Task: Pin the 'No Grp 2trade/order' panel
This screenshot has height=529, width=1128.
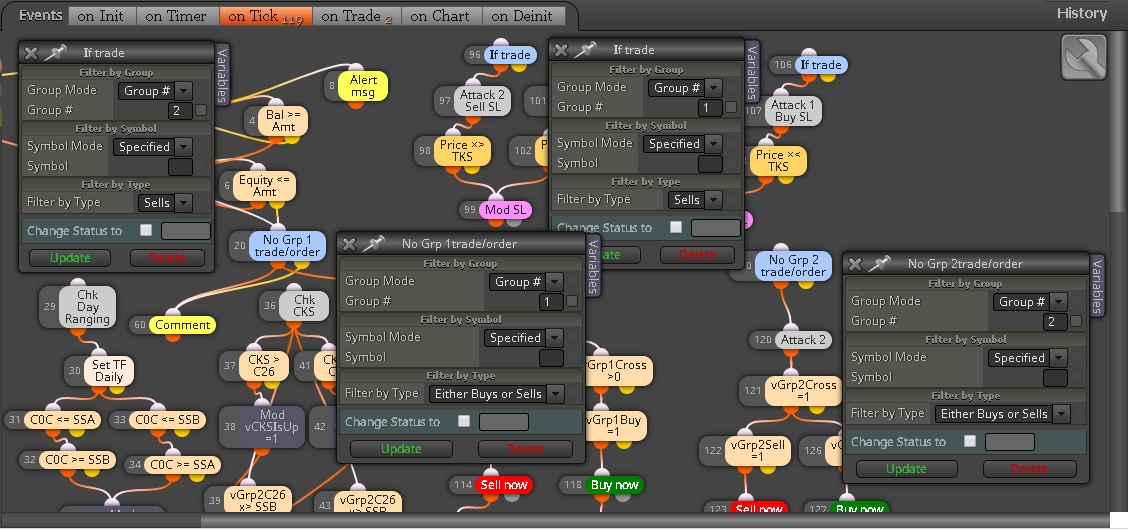Action: tap(878, 264)
